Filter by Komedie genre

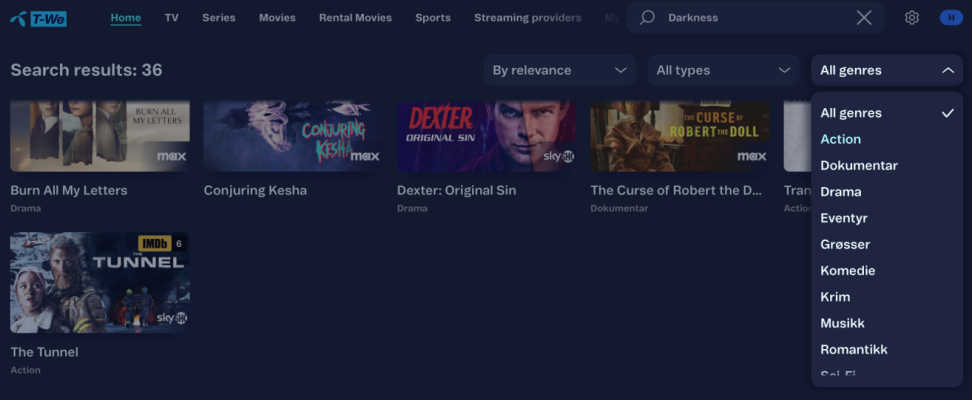click(x=847, y=270)
